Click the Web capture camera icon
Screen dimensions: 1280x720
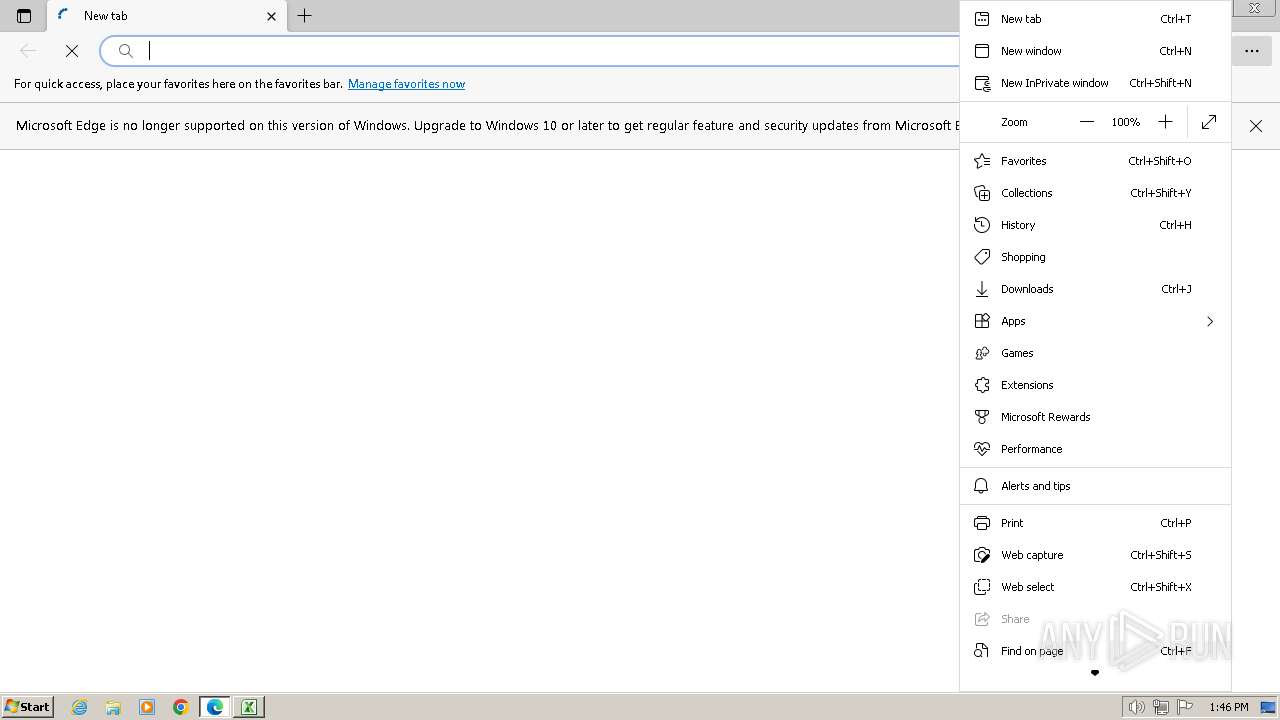(x=982, y=555)
